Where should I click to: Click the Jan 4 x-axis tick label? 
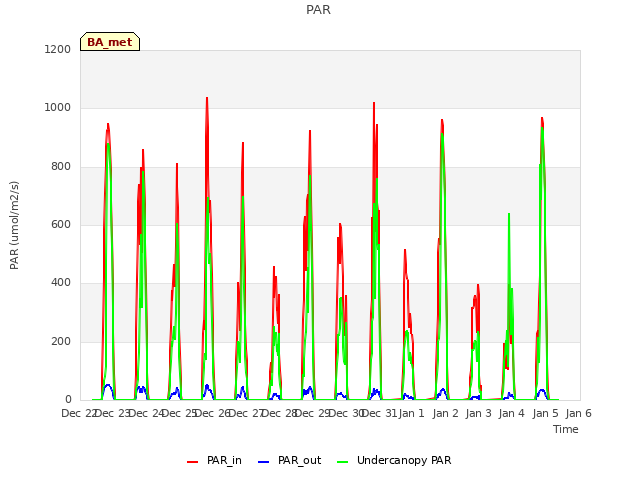512,413
